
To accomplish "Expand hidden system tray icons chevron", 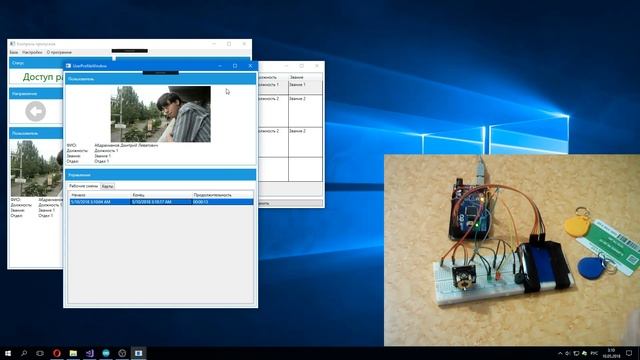I will tap(560, 353).
